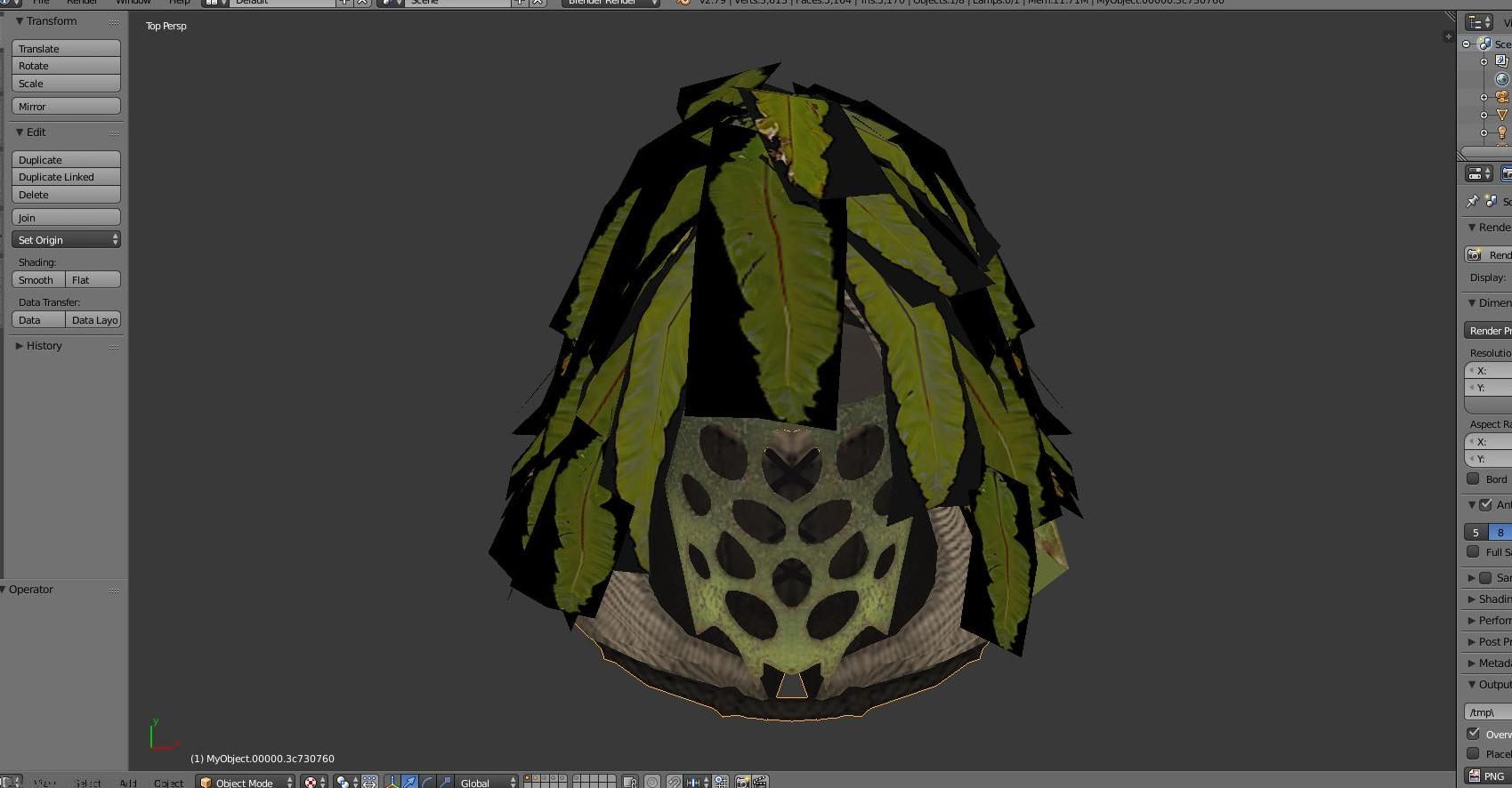
Task: Click the Mirror button
Action: click(66, 106)
